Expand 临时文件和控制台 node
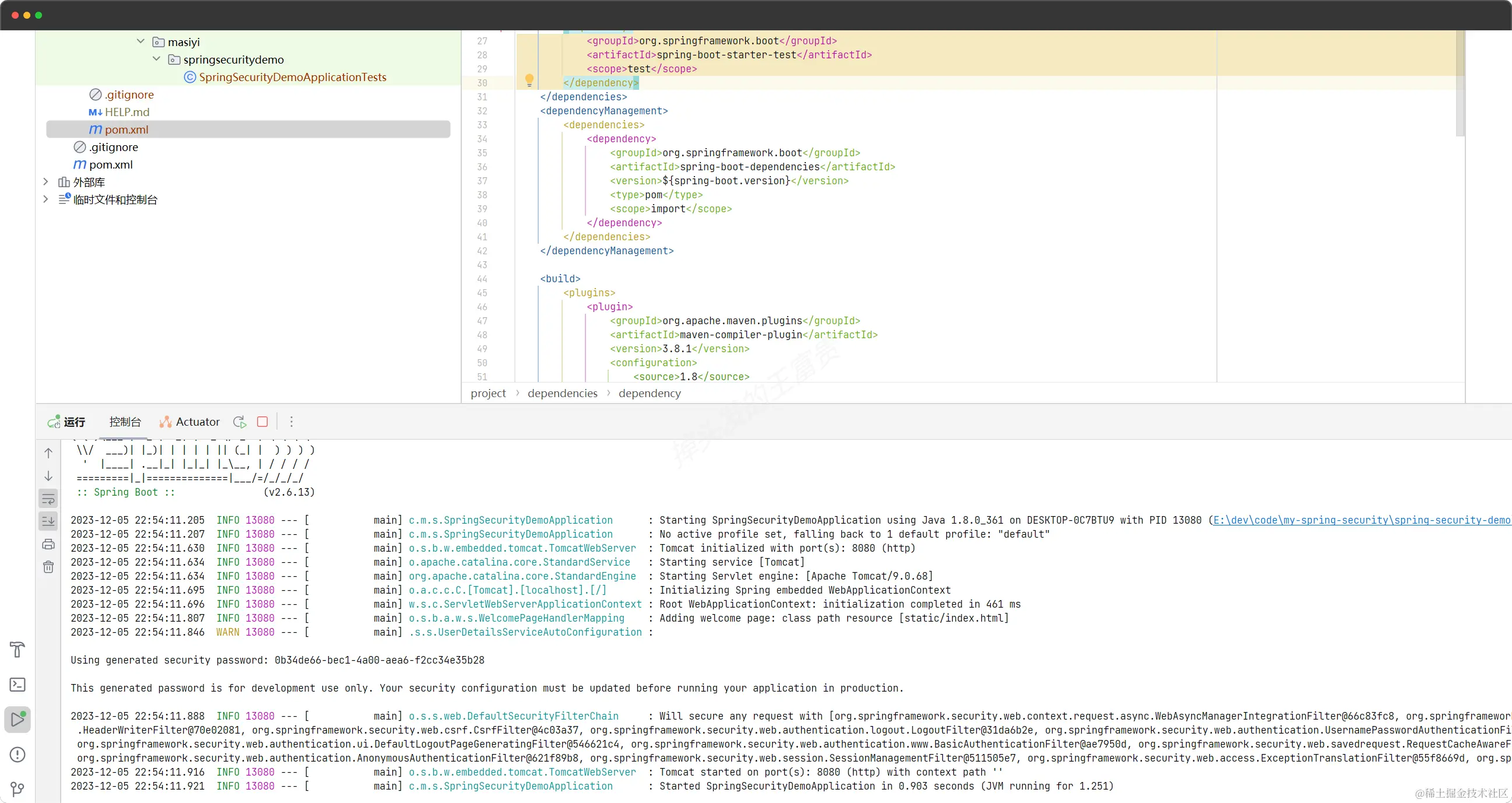This screenshot has height=803, width=1512. click(46, 199)
